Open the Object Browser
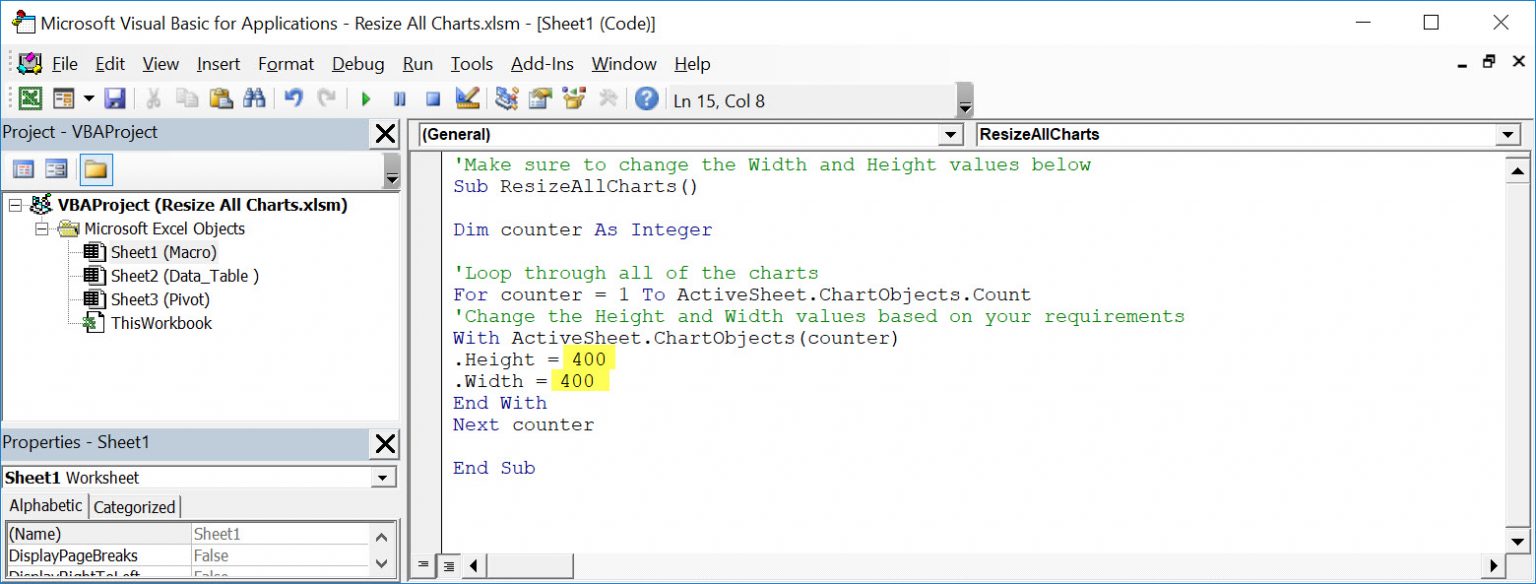Screen dimensions: 1536x584 572,98
